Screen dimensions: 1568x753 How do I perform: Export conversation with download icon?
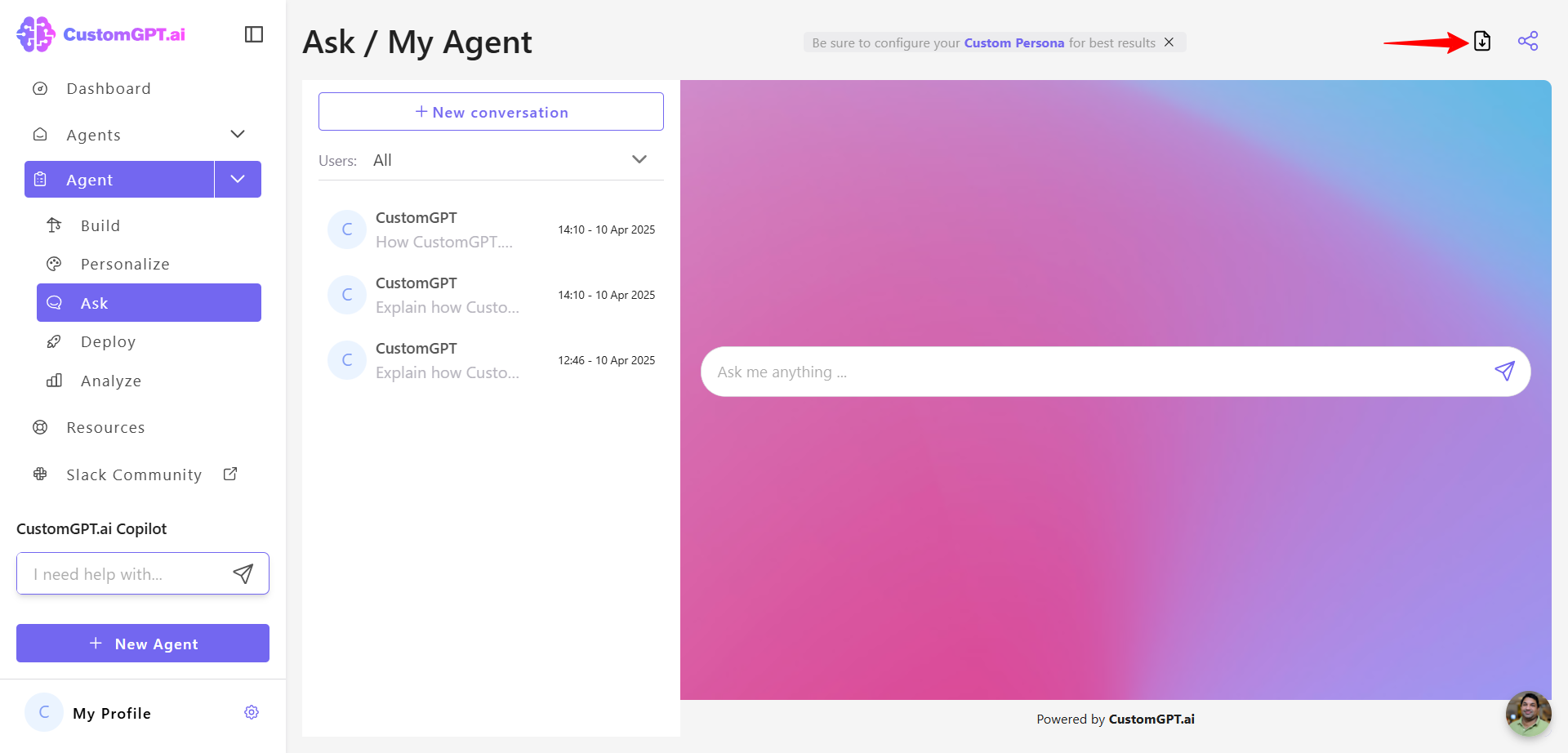[x=1482, y=41]
